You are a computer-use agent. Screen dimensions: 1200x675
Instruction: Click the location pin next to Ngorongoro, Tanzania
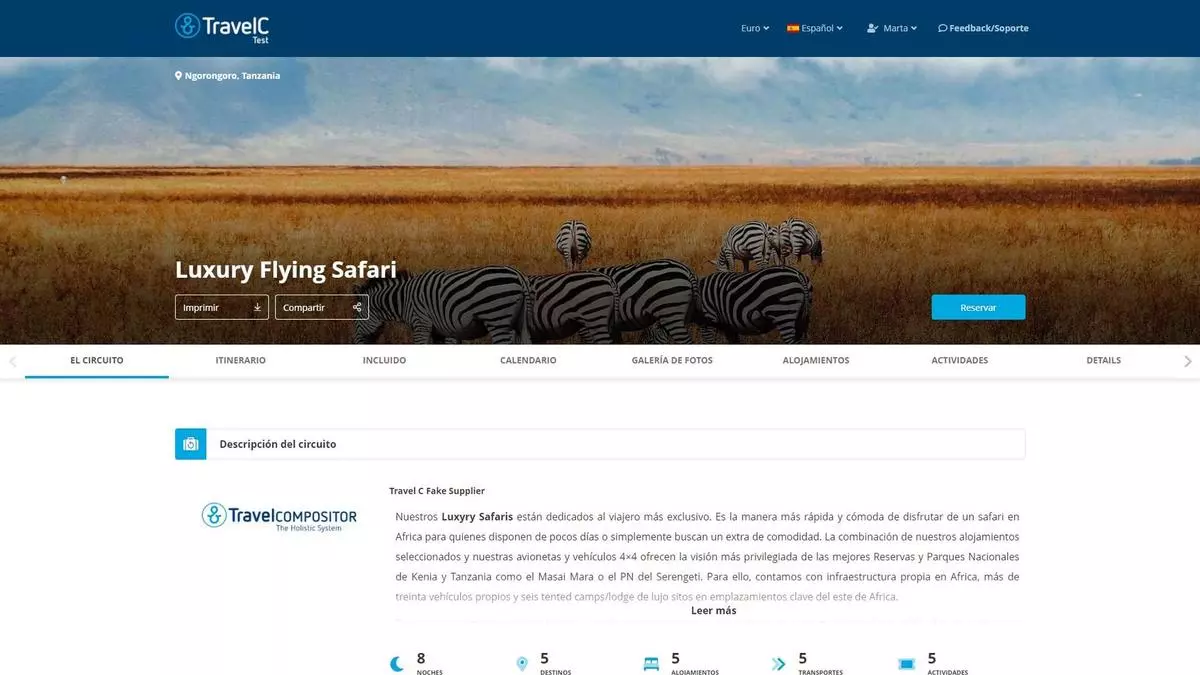pyautogui.click(x=178, y=76)
